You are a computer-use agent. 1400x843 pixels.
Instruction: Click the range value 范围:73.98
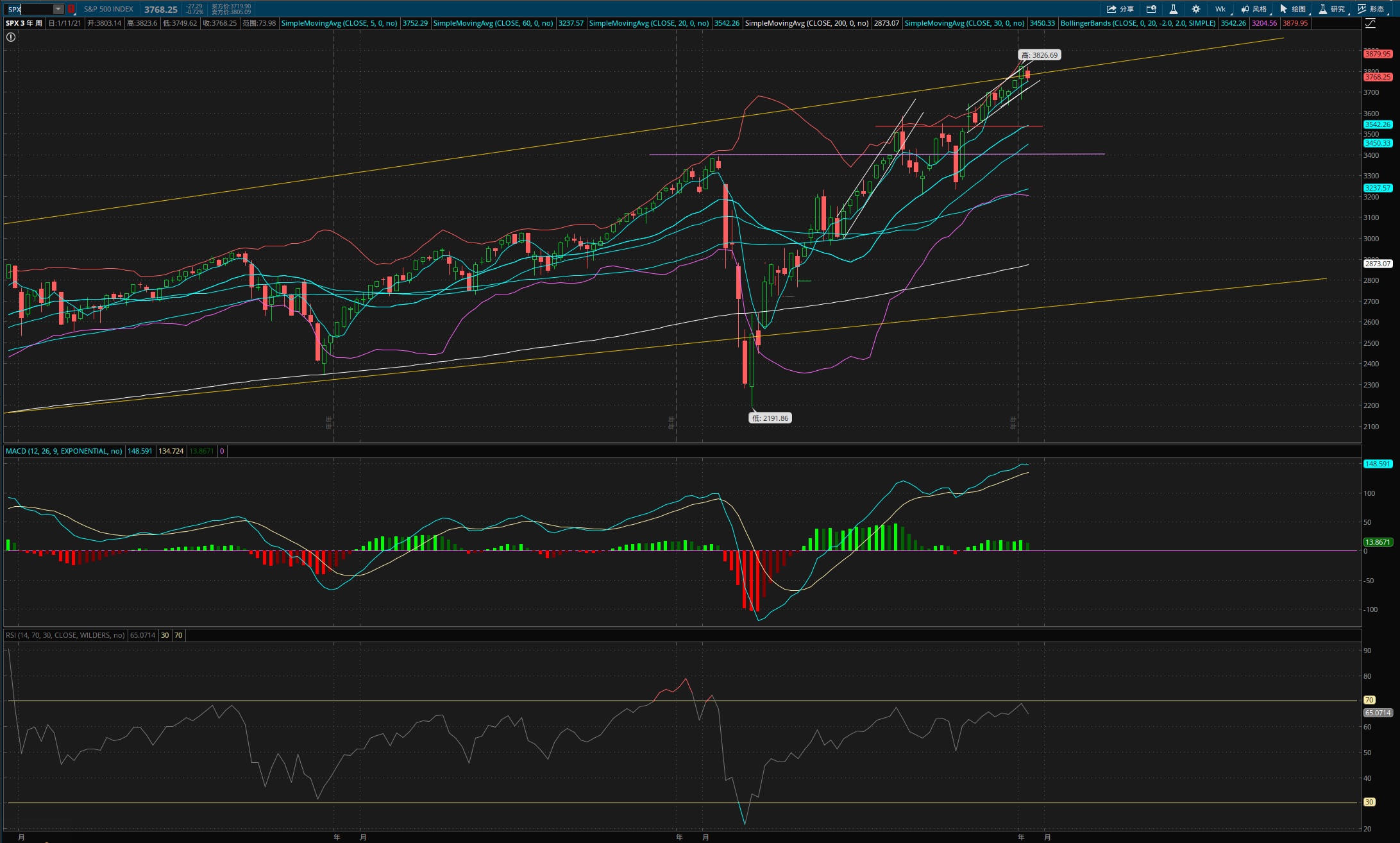pos(259,23)
